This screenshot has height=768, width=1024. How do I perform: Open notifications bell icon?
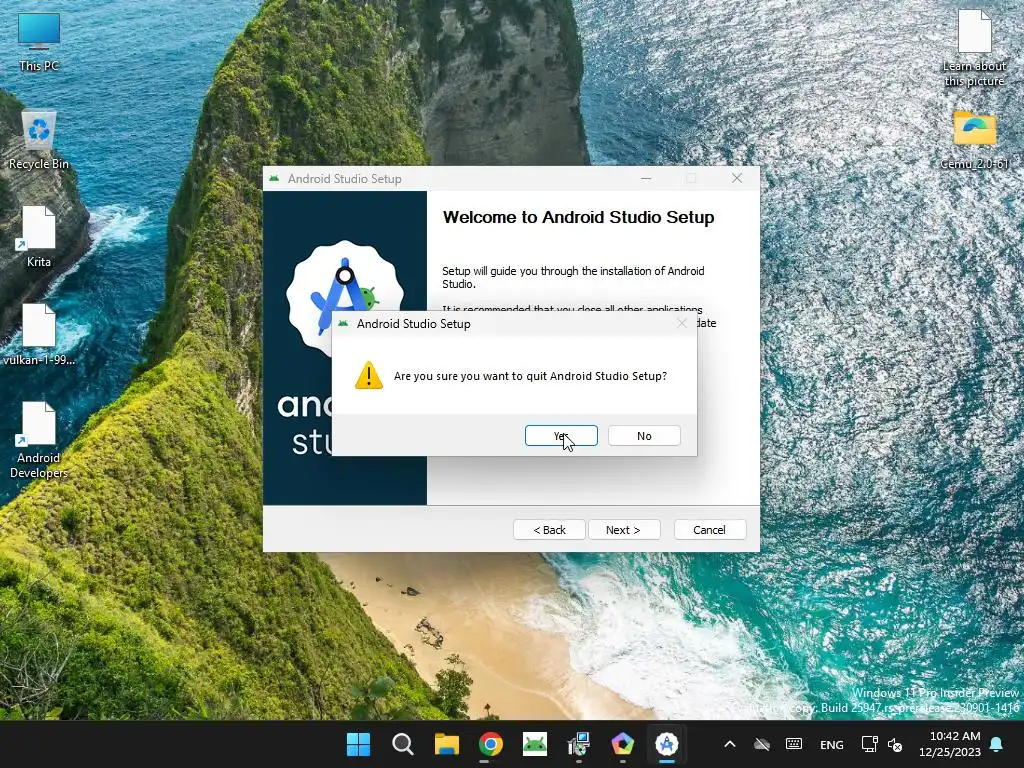[997, 744]
